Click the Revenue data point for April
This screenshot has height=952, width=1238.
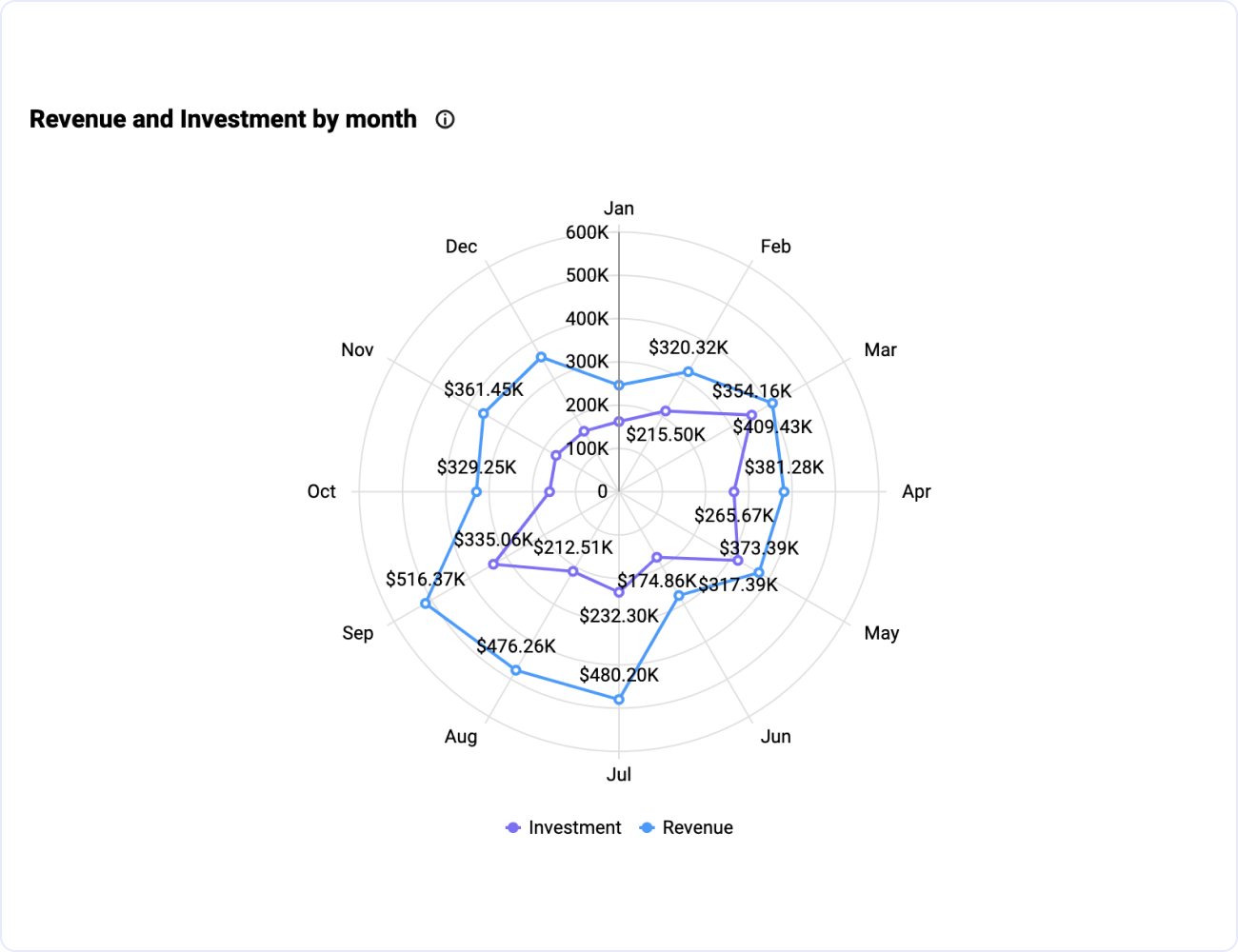tap(784, 492)
